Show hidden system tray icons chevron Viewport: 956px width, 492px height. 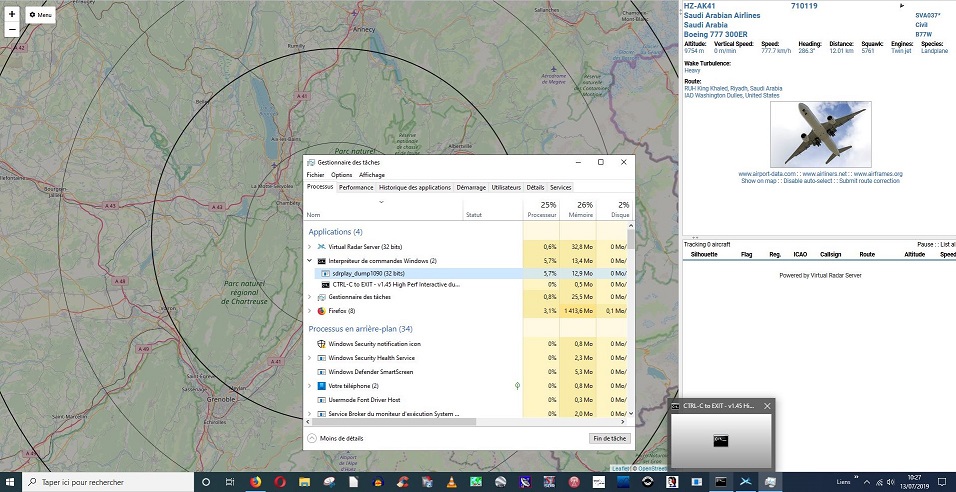tap(866, 482)
